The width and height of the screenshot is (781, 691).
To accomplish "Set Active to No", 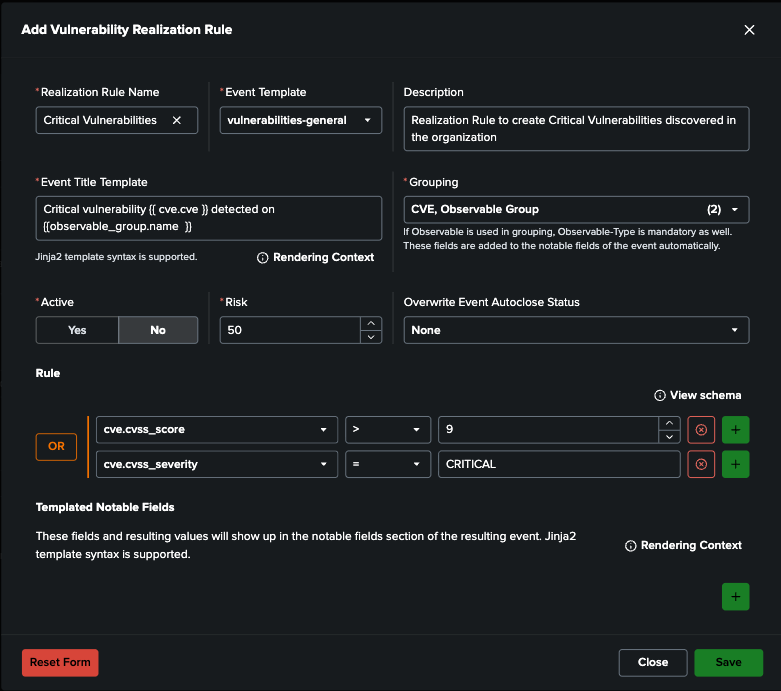I will [x=158, y=330].
